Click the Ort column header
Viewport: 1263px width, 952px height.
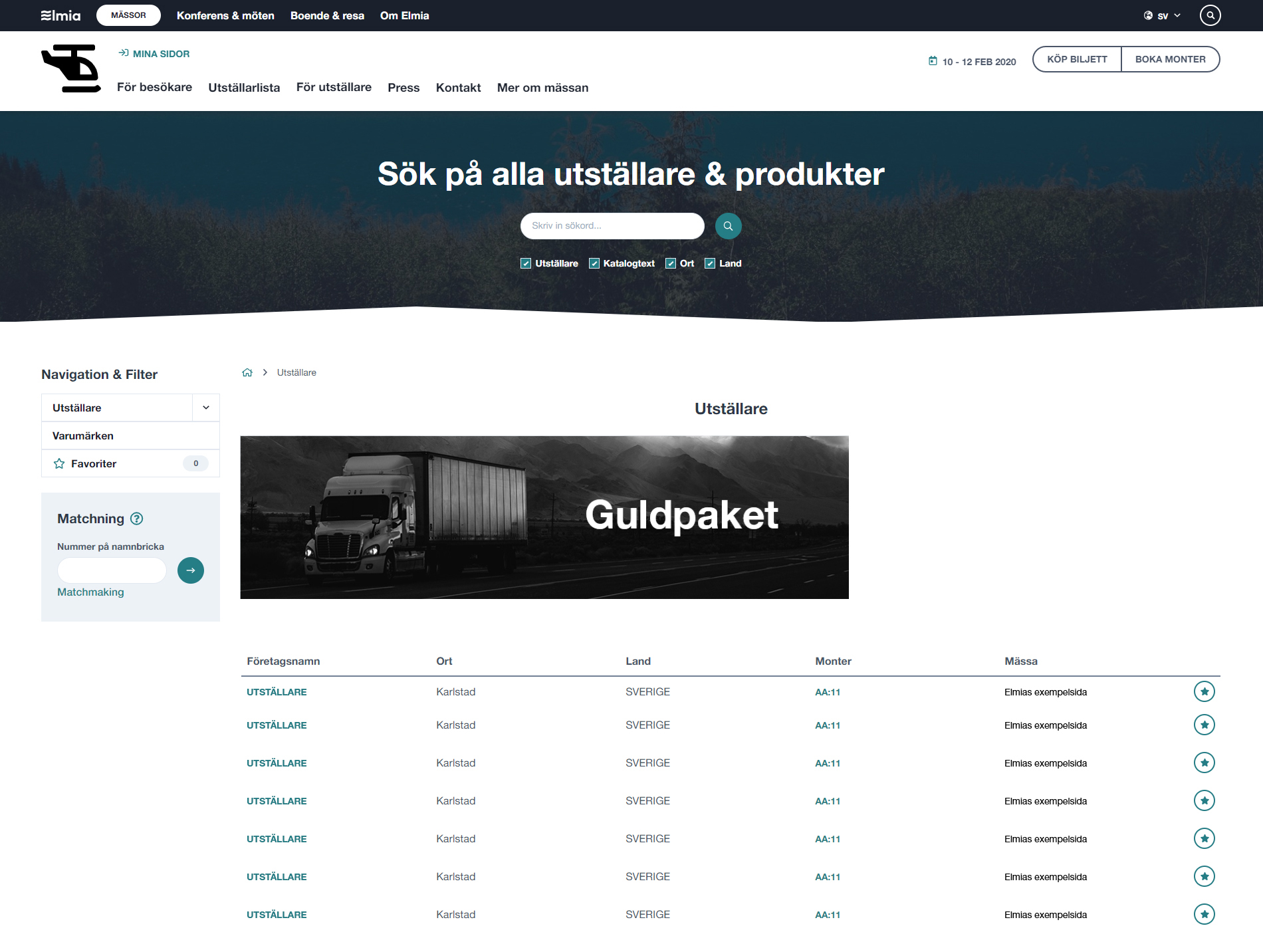(x=444, y=661)
